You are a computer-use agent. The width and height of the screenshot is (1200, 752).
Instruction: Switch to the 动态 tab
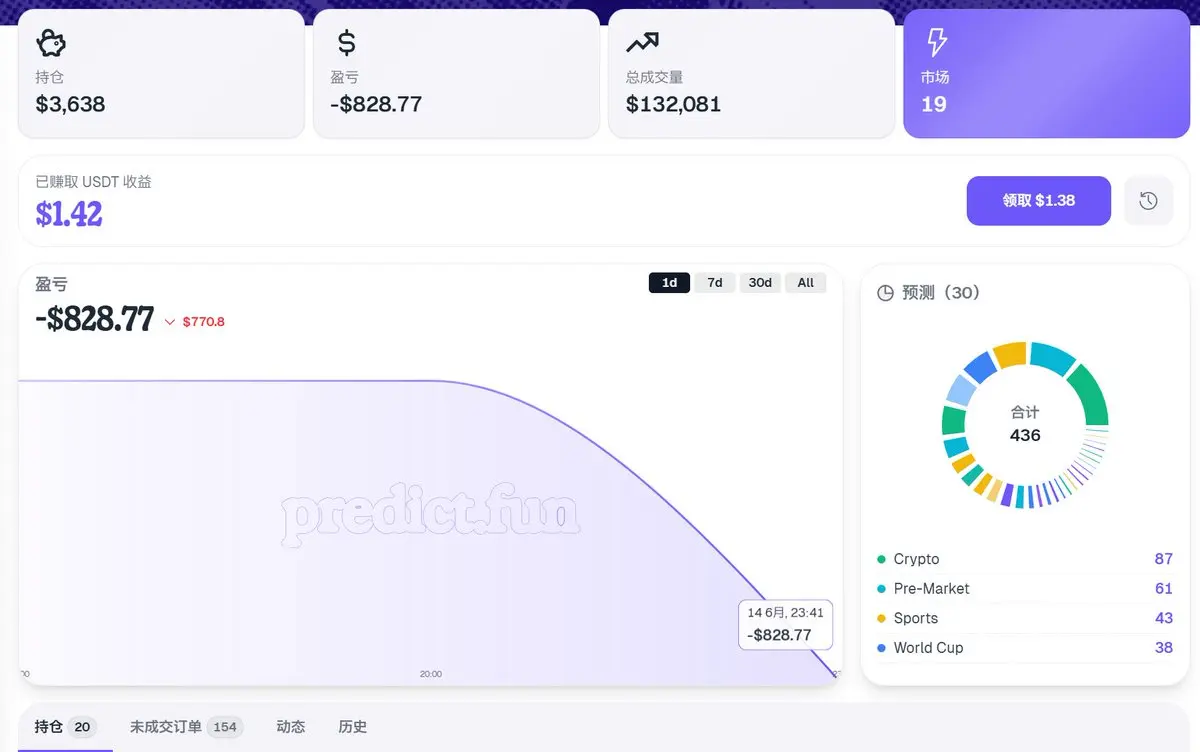[x=291, y=727]
